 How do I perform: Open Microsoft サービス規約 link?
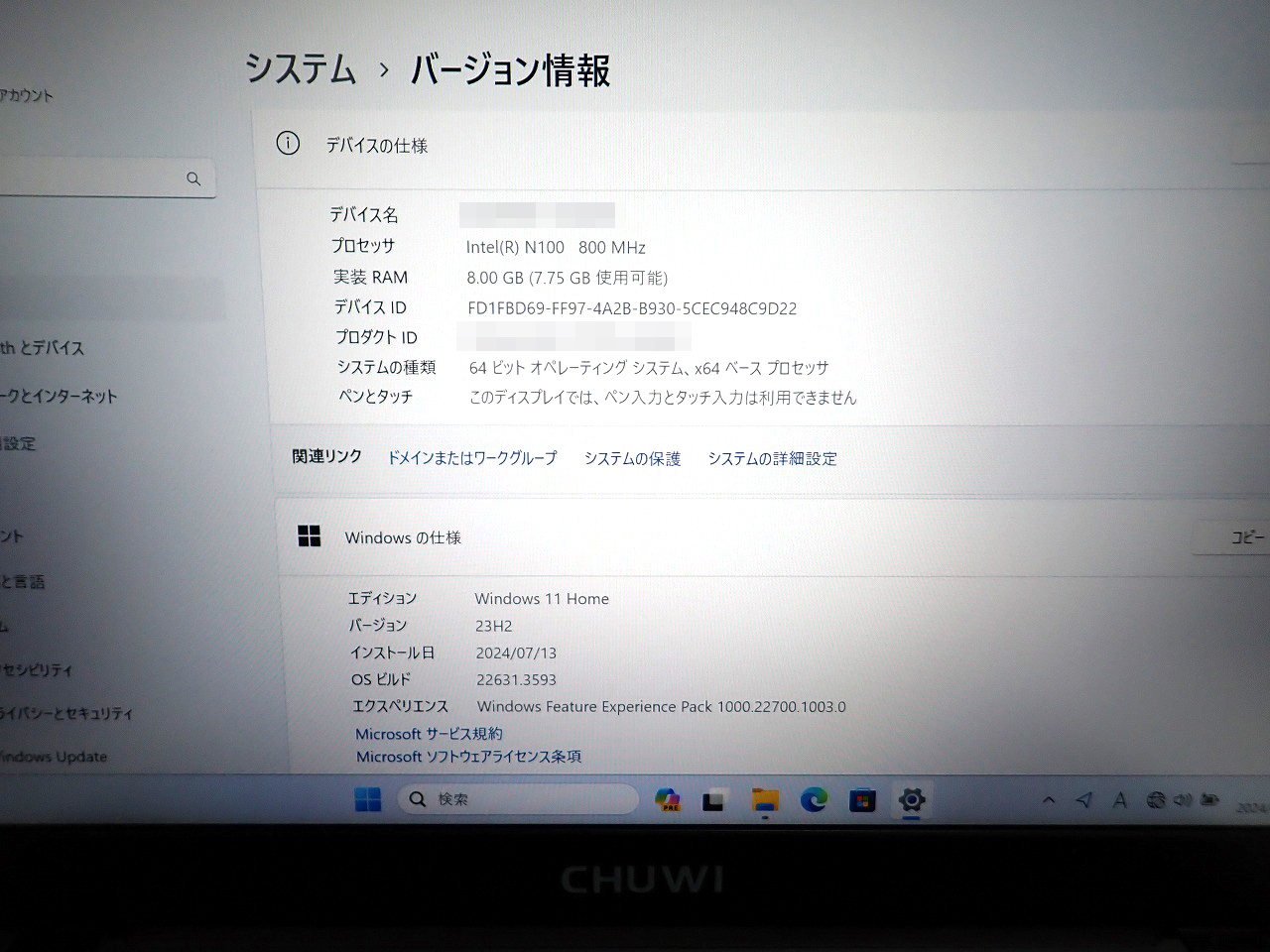tap(429, 734)
